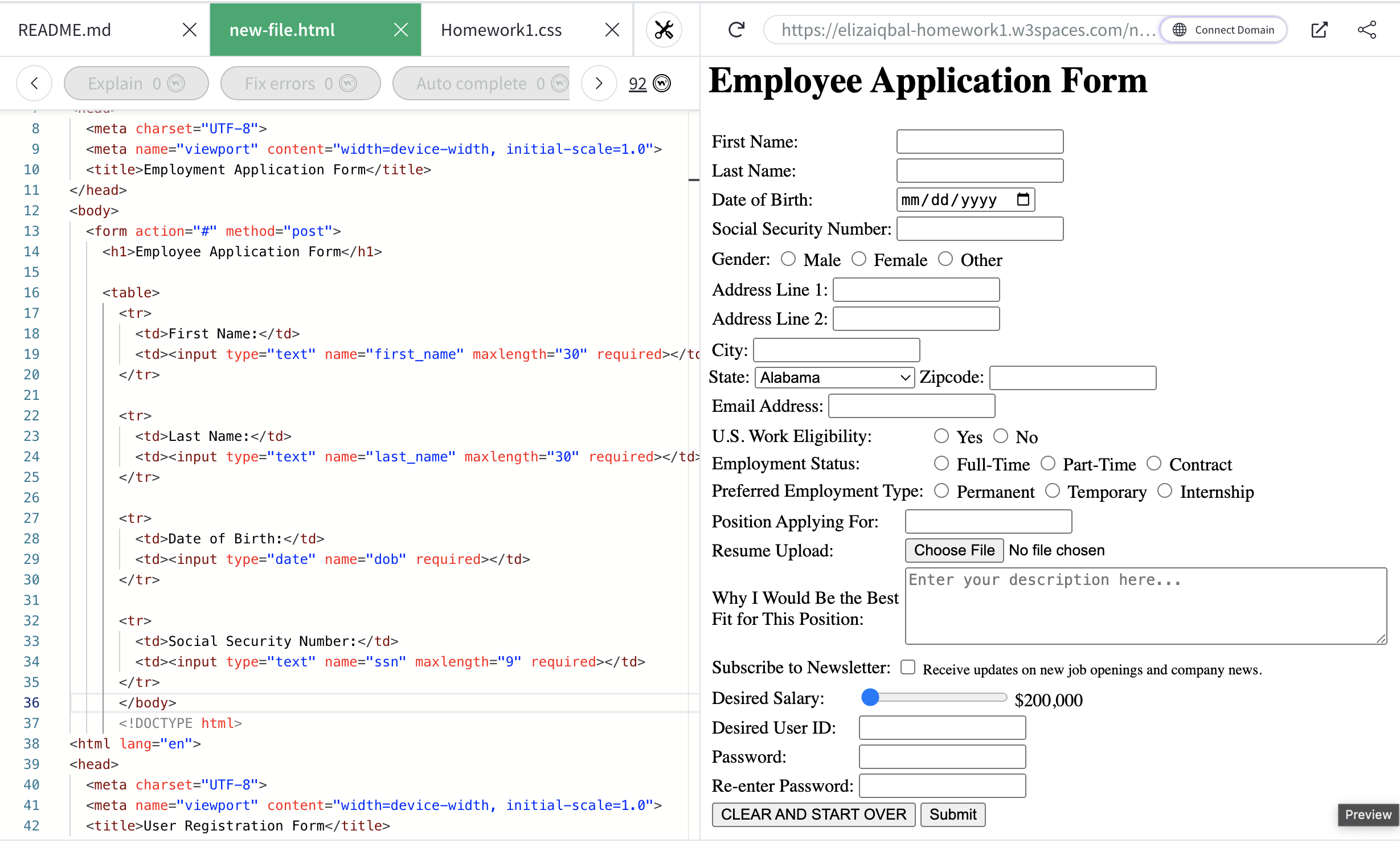The height and width of the screenshot is (843, 1400).
Task: Click the Preview label badge
Action: point(1368,815)
